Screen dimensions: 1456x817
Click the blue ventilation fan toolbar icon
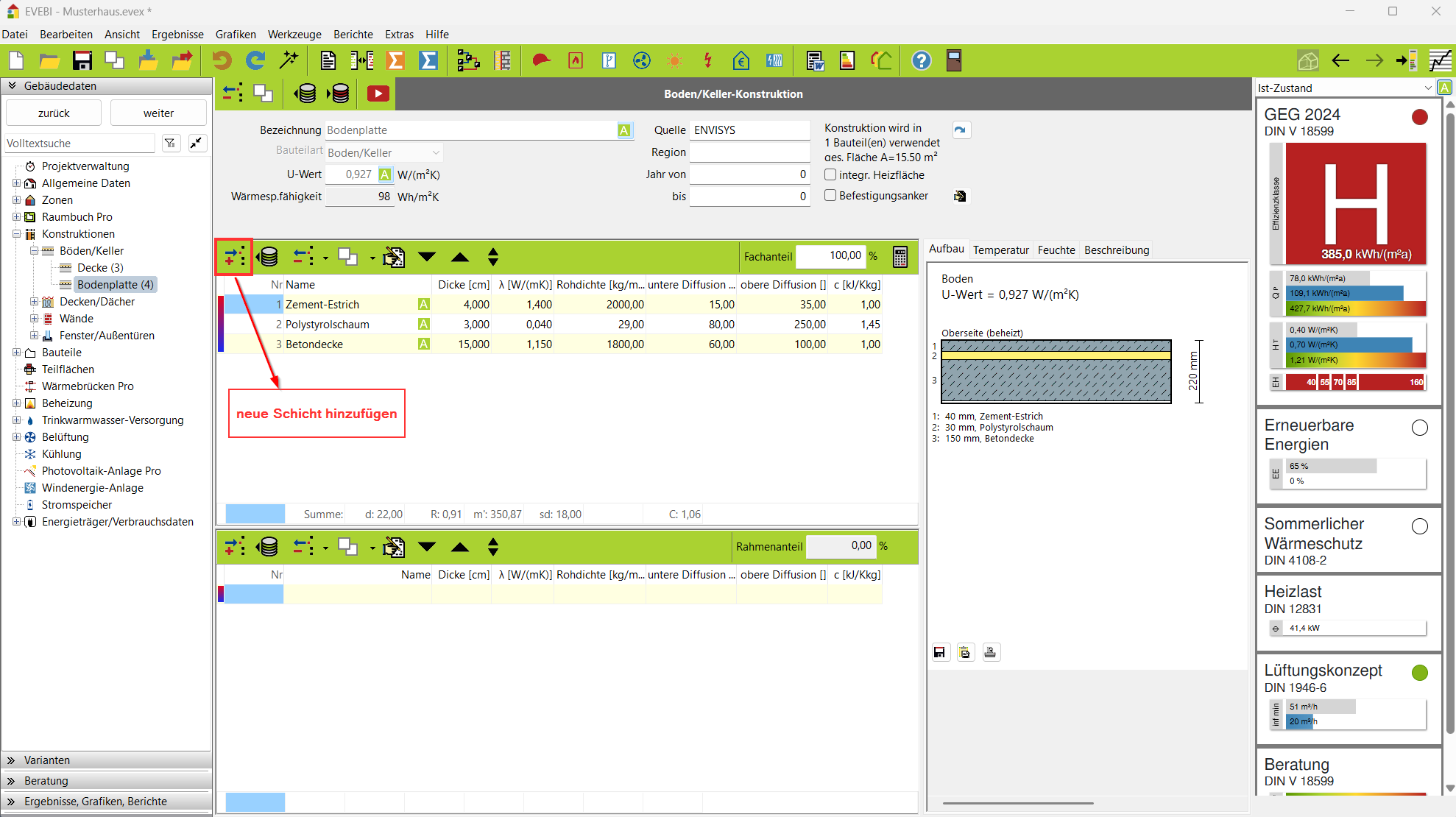click(642, 61)
